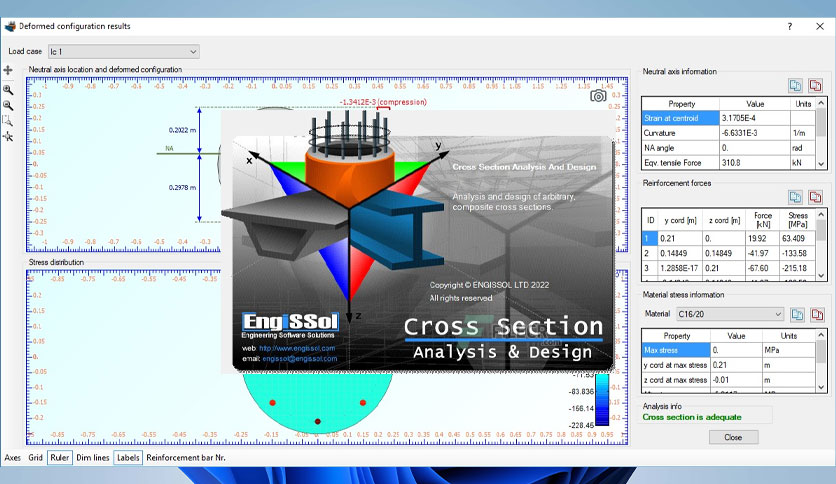Click the Value header in Neutral axis table

tap(755, 104)
